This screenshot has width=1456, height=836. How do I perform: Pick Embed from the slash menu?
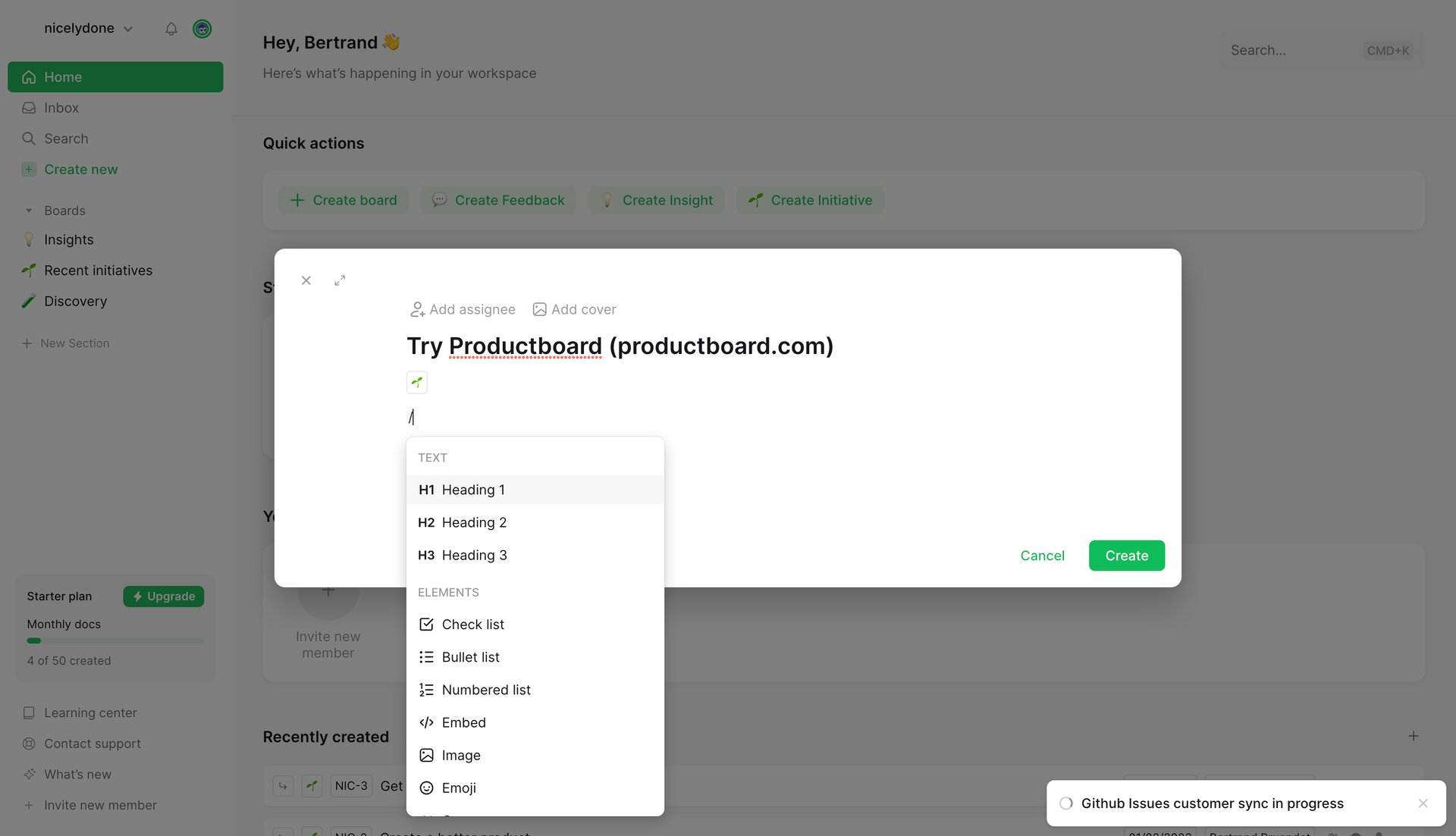click(463, 722)
